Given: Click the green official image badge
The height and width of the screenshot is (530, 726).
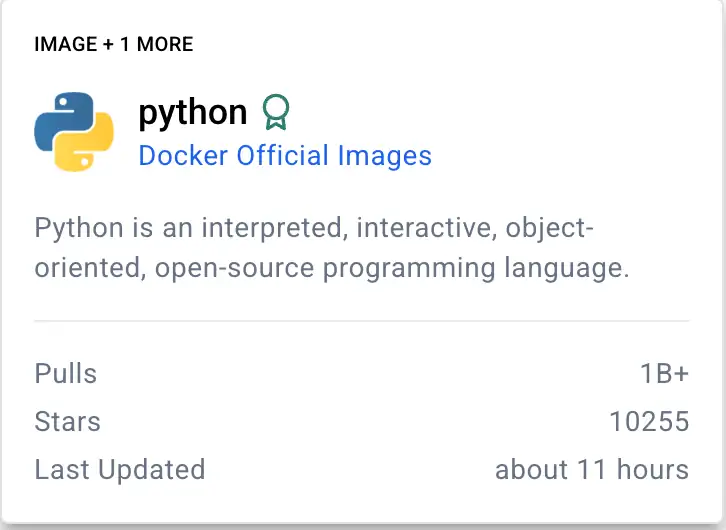Looking at the screenshot, I should coord(276,112).
